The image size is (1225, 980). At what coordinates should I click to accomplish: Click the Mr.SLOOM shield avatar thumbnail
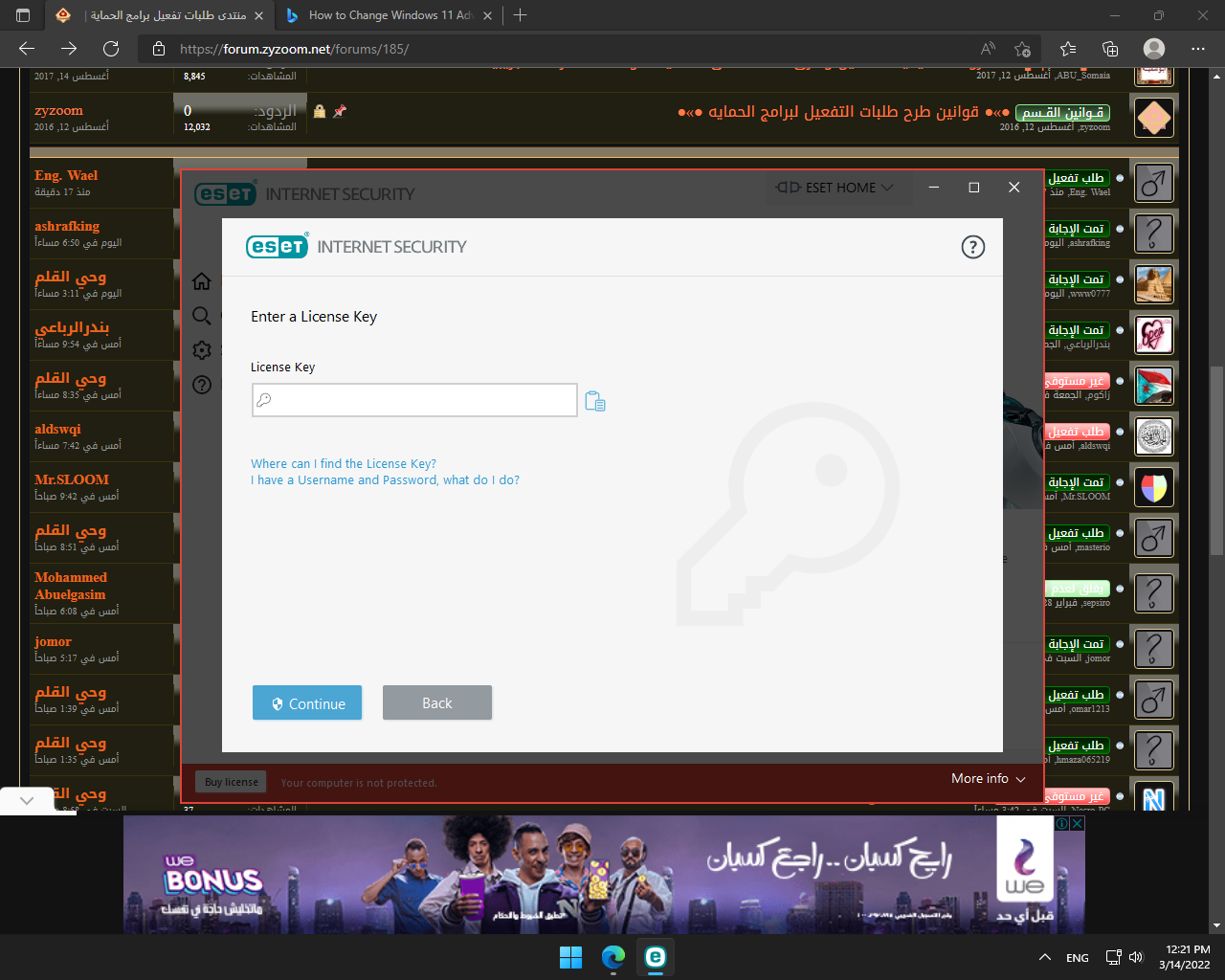(1154, 487)
